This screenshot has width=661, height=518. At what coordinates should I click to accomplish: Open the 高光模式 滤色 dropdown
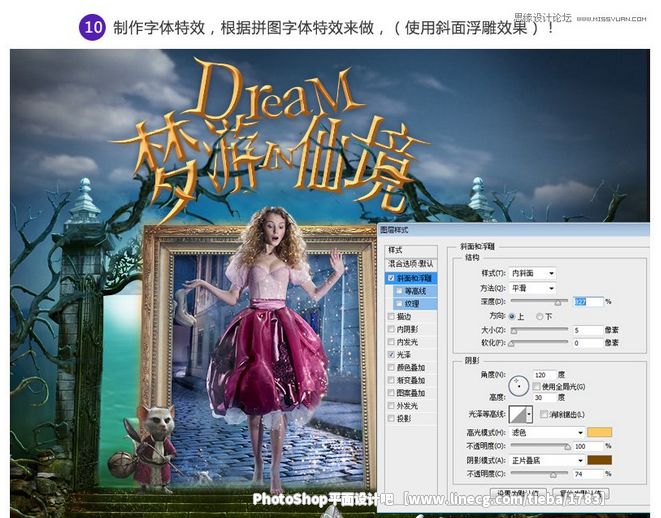coord(547,432)
